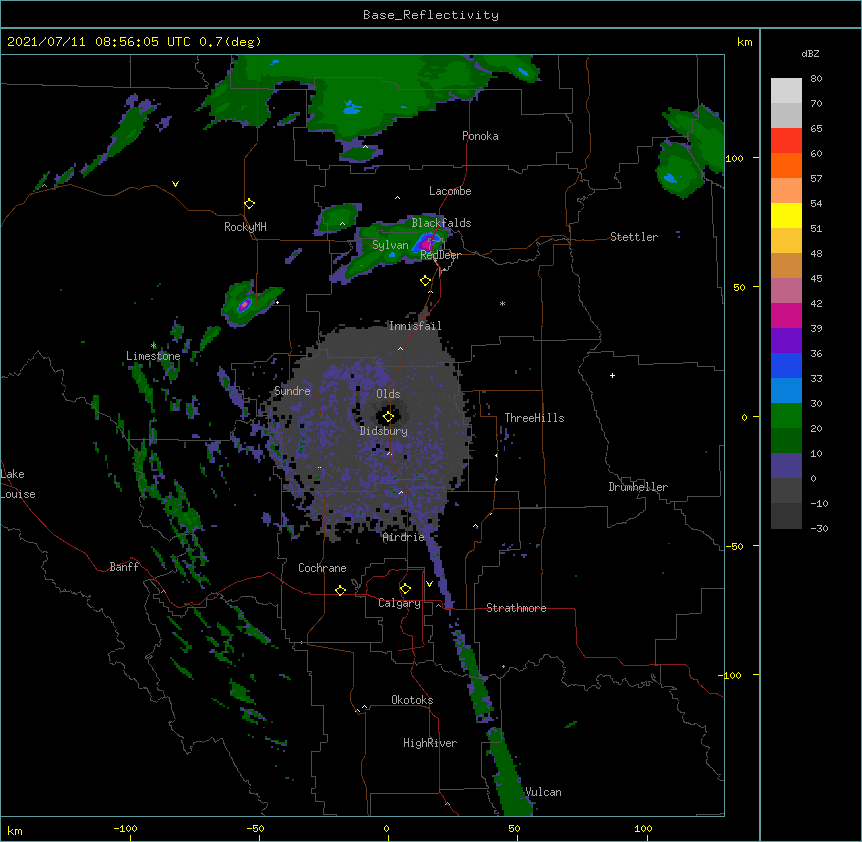862x842 pixels.
Task: Click the Airdrie city label
Action: tap(404, 537)
